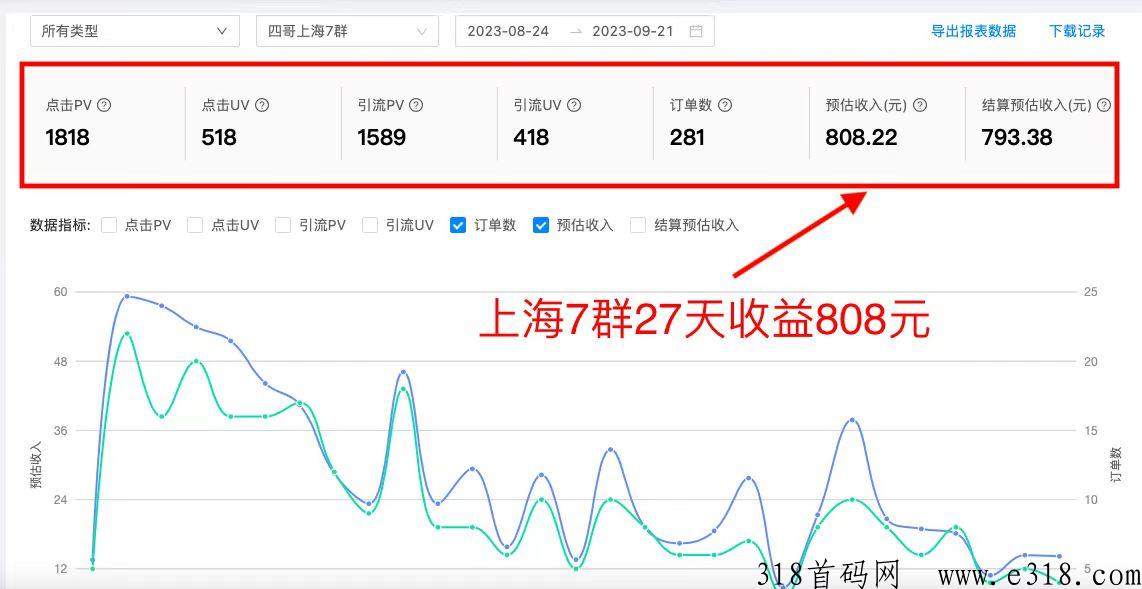
Task: Click the 25 tick on the right chart axis
Action: pos(1091,292)
